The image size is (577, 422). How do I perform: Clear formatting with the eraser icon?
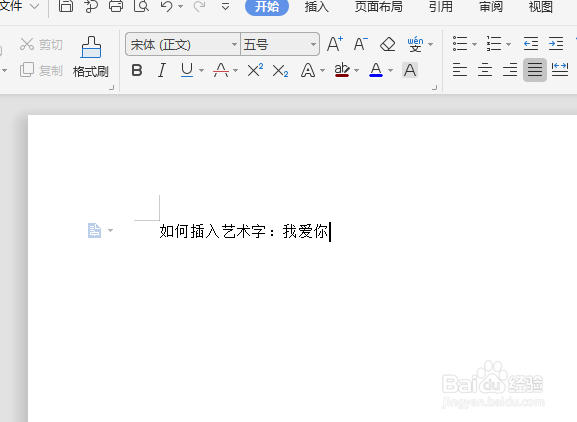(387, 45)
